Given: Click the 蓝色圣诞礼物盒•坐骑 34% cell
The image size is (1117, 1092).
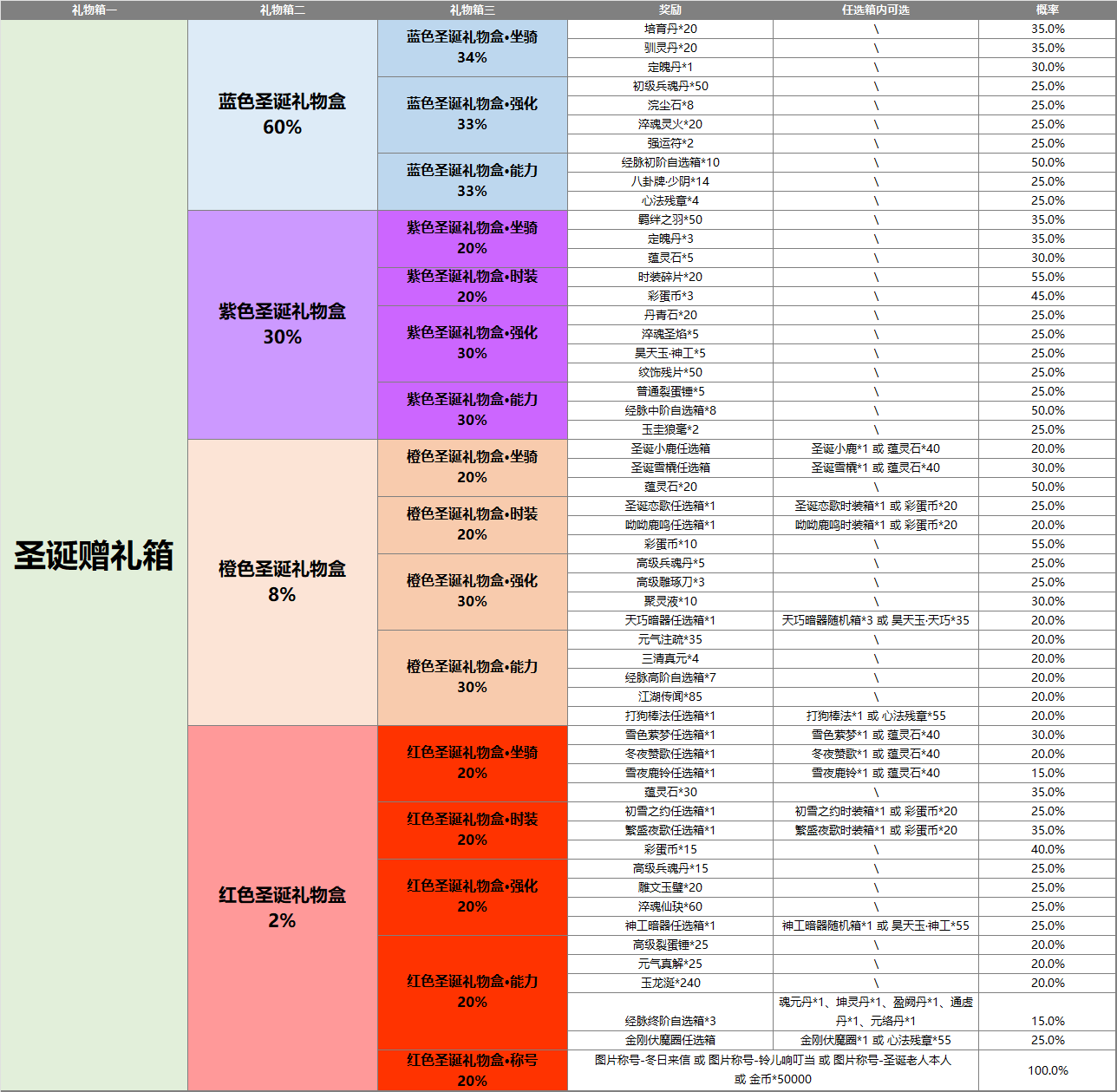Looking at the screenshot, I should (x=472, y=48).
